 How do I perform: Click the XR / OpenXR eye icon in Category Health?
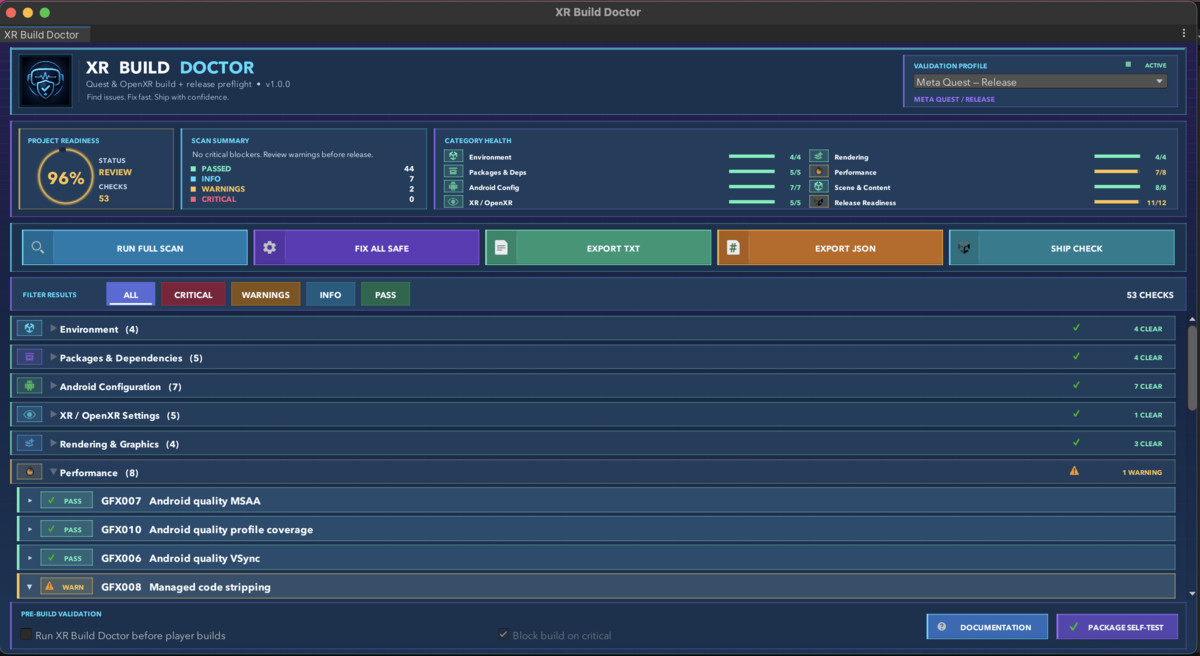[453, 202]
